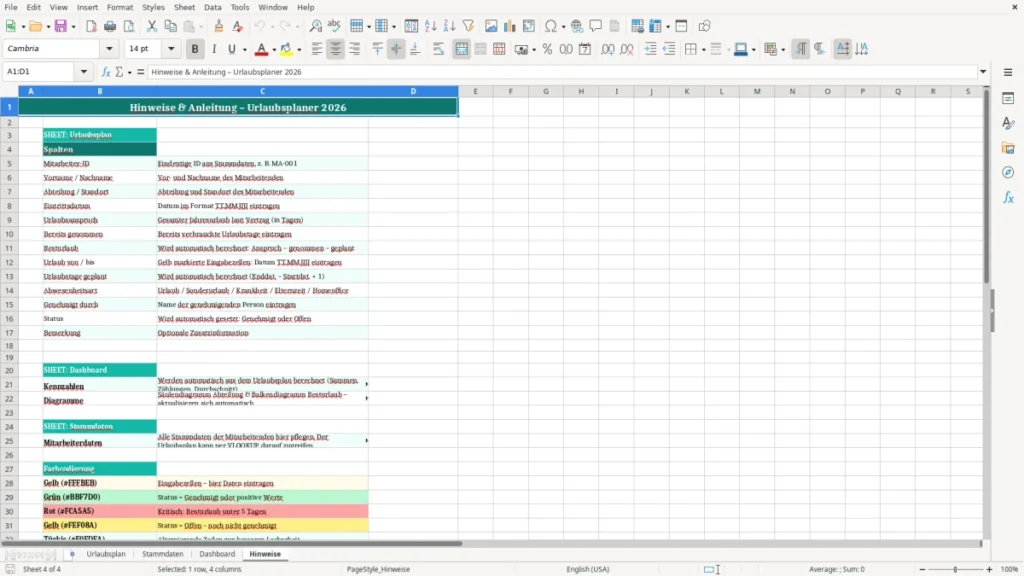
Task: Toggle Underline formatting
Action: pyautogui.click(x=232, y=49)
